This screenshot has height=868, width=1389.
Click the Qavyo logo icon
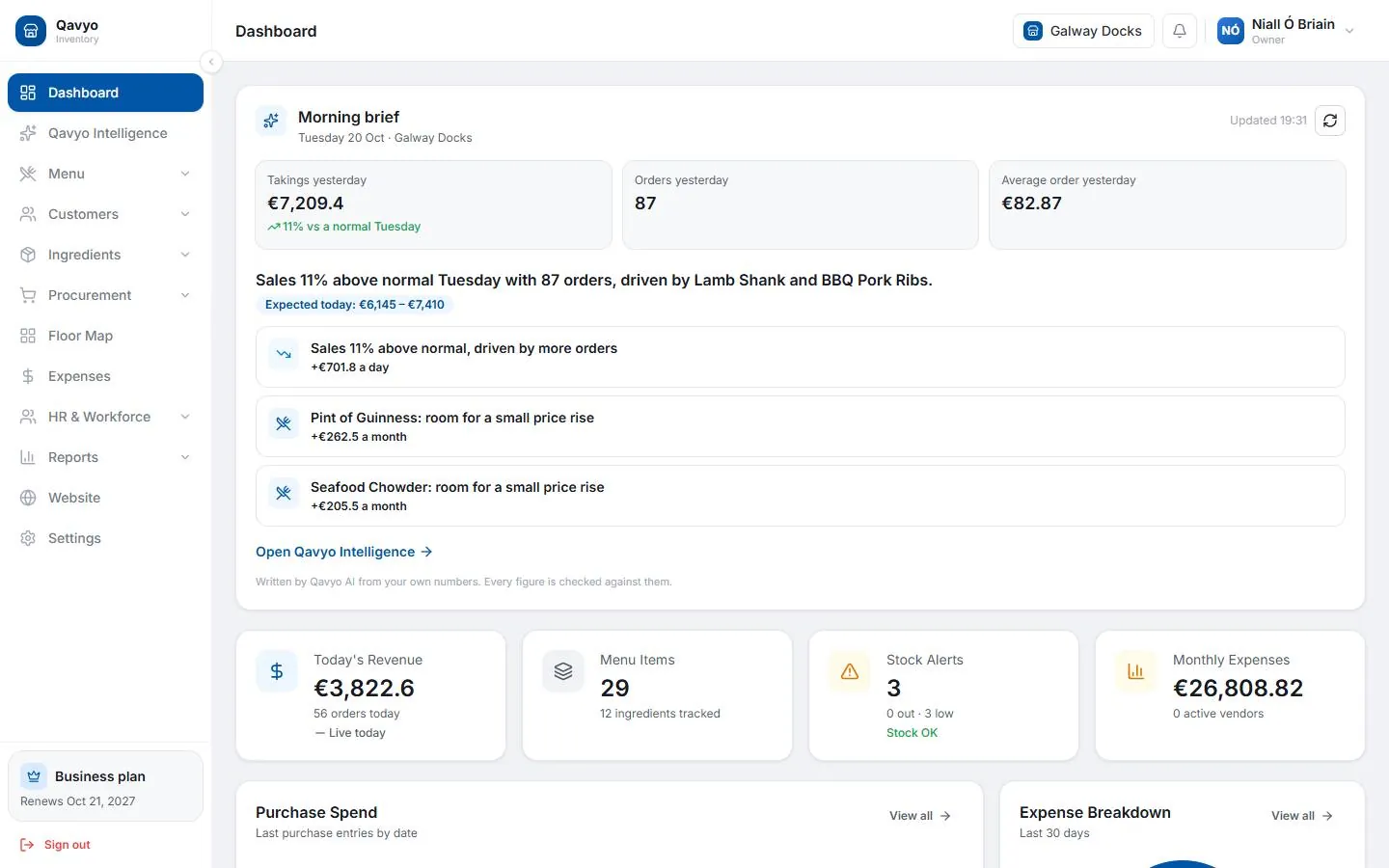[x=31, y=31]
